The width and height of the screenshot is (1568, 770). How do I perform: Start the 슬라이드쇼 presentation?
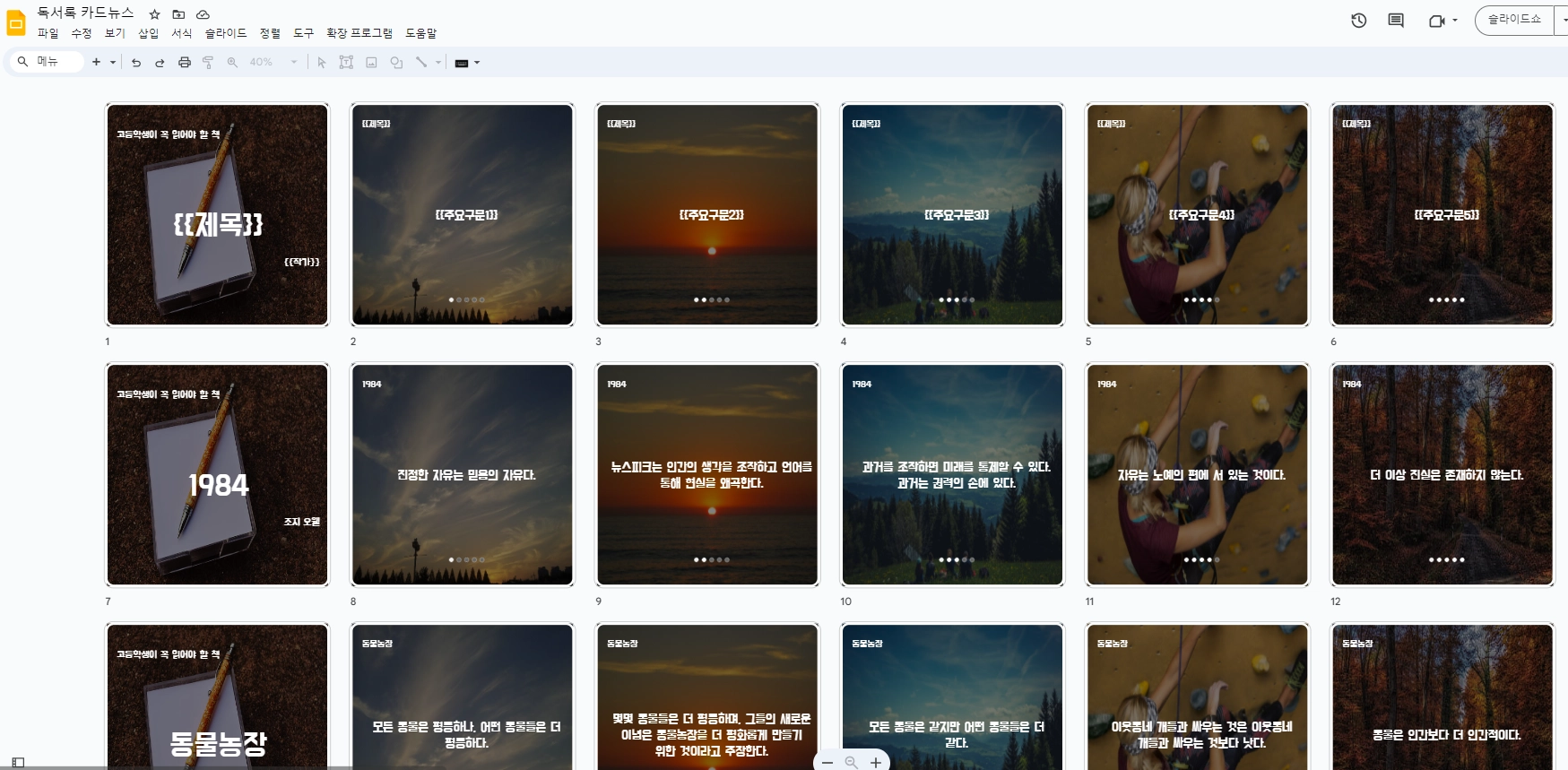(x=1515, y=20)
